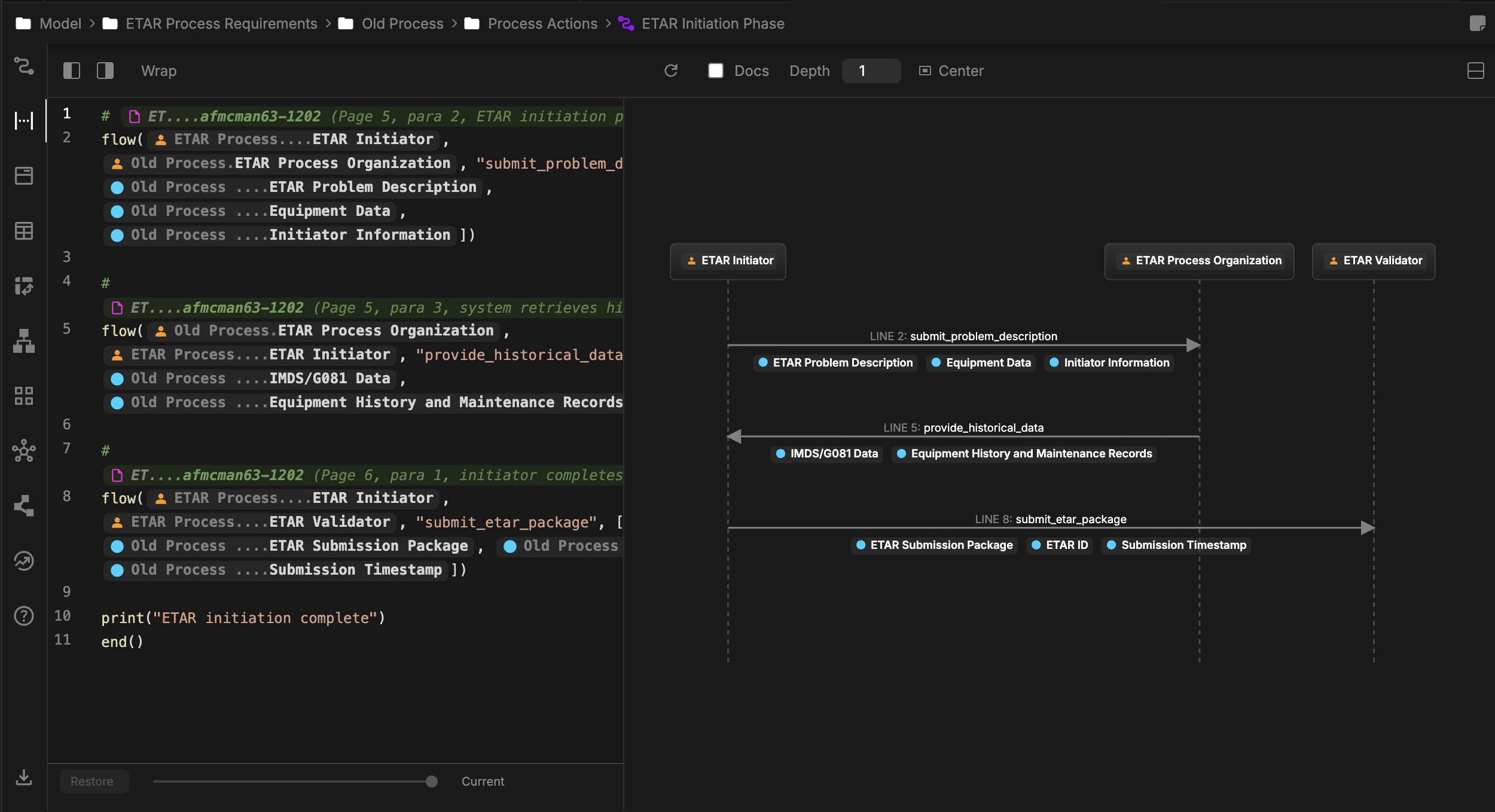Select the network graph icon in sidebar
Screen dimensions: 1495x812
[24, 451]
